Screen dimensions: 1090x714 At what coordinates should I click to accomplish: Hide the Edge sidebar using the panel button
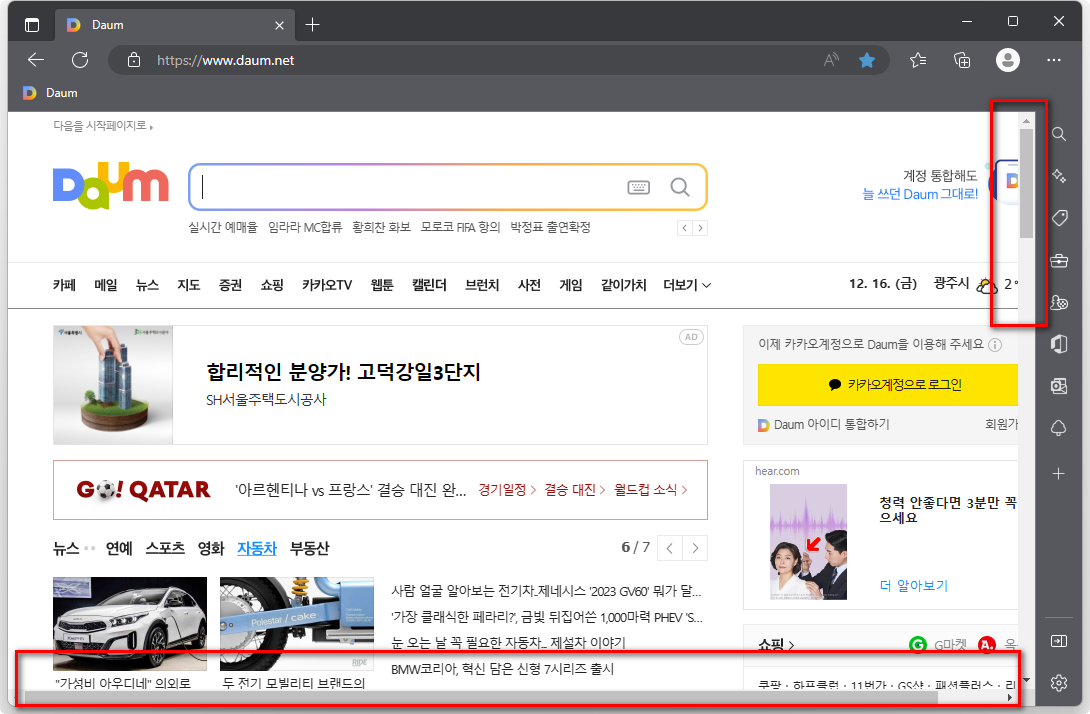(x=1059, y=641)
